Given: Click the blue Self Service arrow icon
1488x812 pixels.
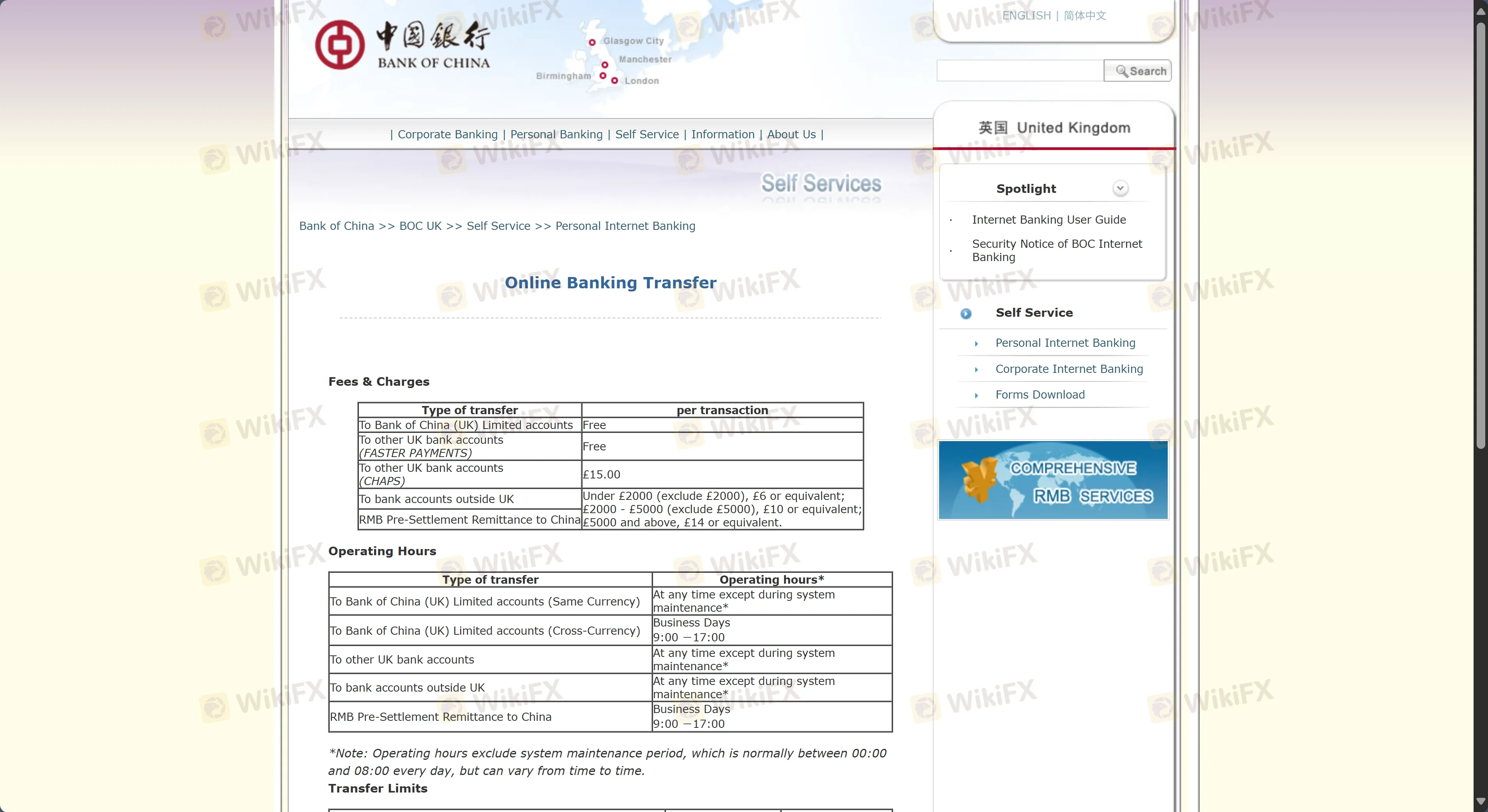Looking at the screenshot, I should (x=966, y=314).
